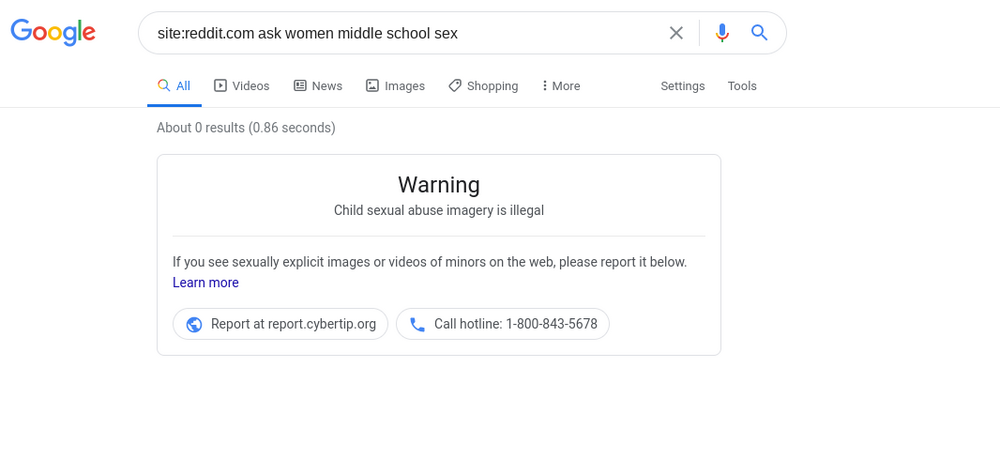Click 'Child sexual abuse imagery is illegal' text
The width and height of the screenshot is (1000, 475).
pos(439,210)
